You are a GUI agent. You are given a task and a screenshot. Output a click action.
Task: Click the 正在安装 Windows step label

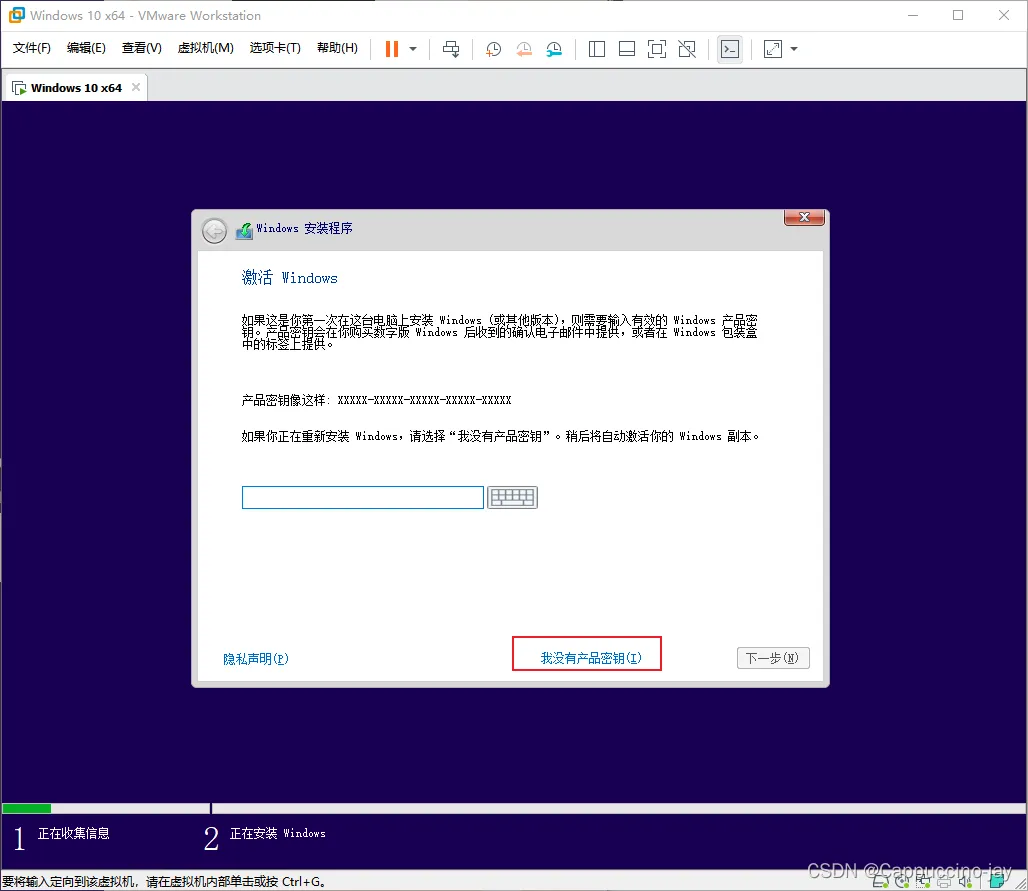[x=277, y=833]
